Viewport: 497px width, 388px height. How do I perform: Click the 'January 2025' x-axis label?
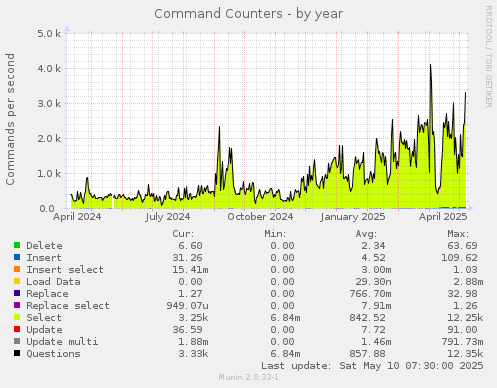[353, 217]
